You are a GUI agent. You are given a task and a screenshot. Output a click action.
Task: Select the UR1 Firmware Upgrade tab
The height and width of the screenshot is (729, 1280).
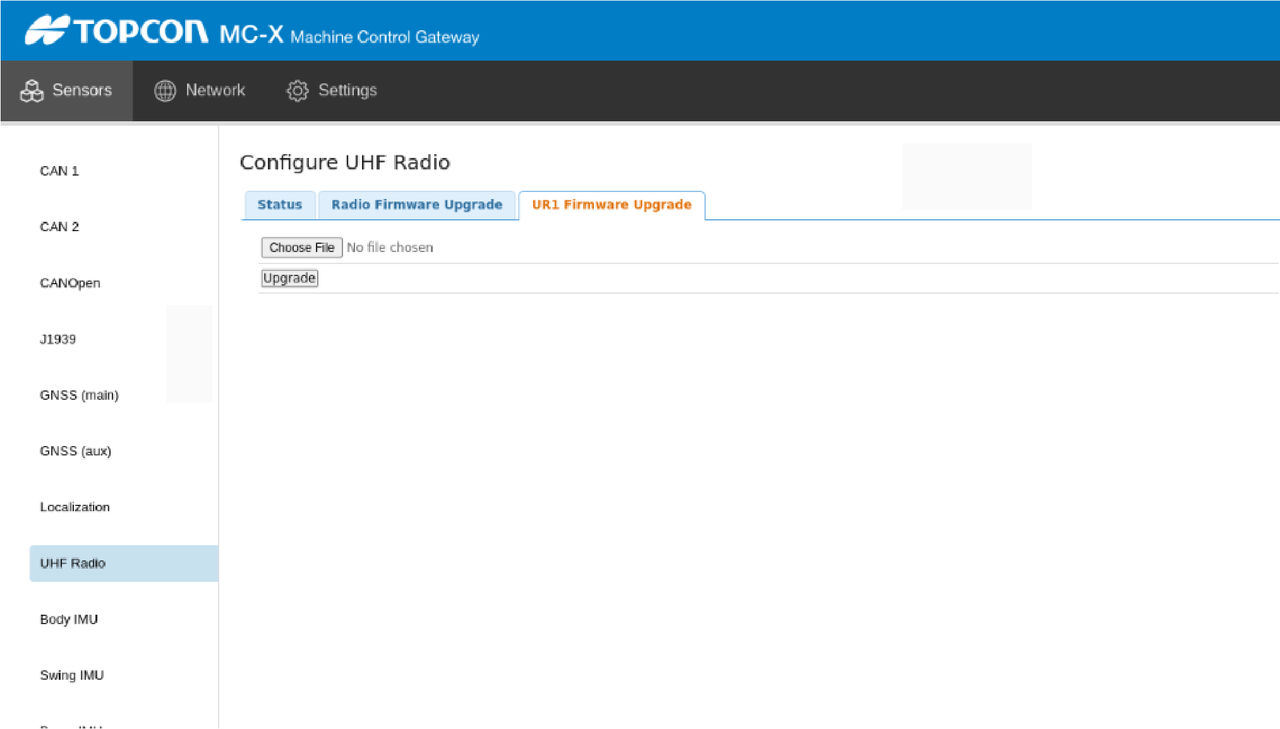[x=611, y=205]
